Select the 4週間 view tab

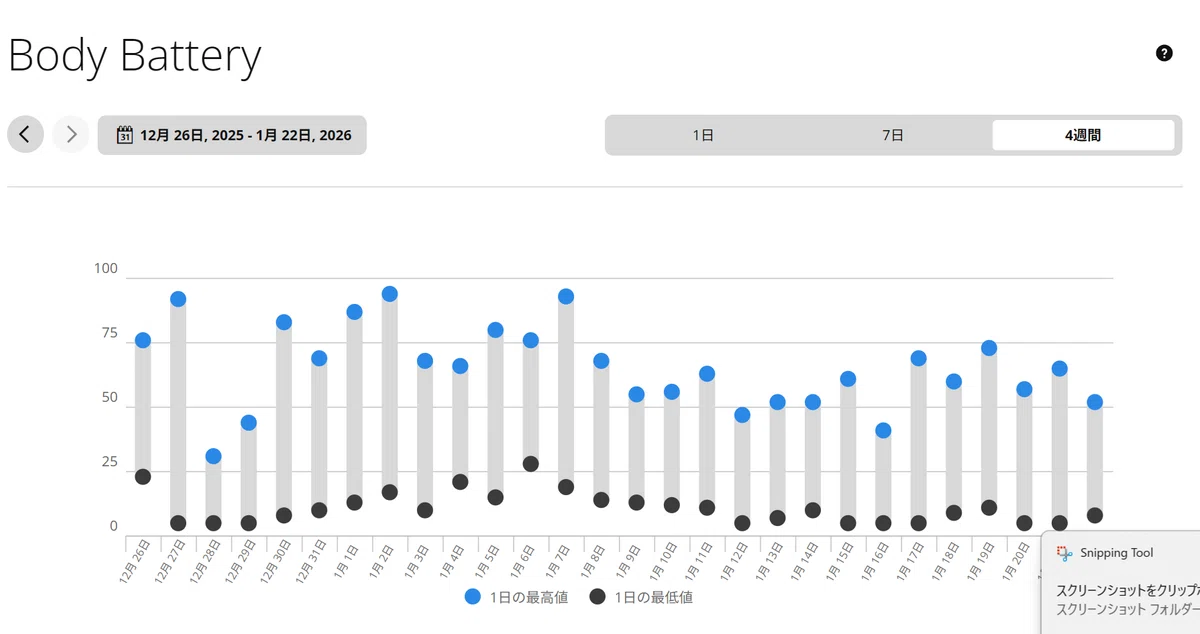coord(1083,135)
